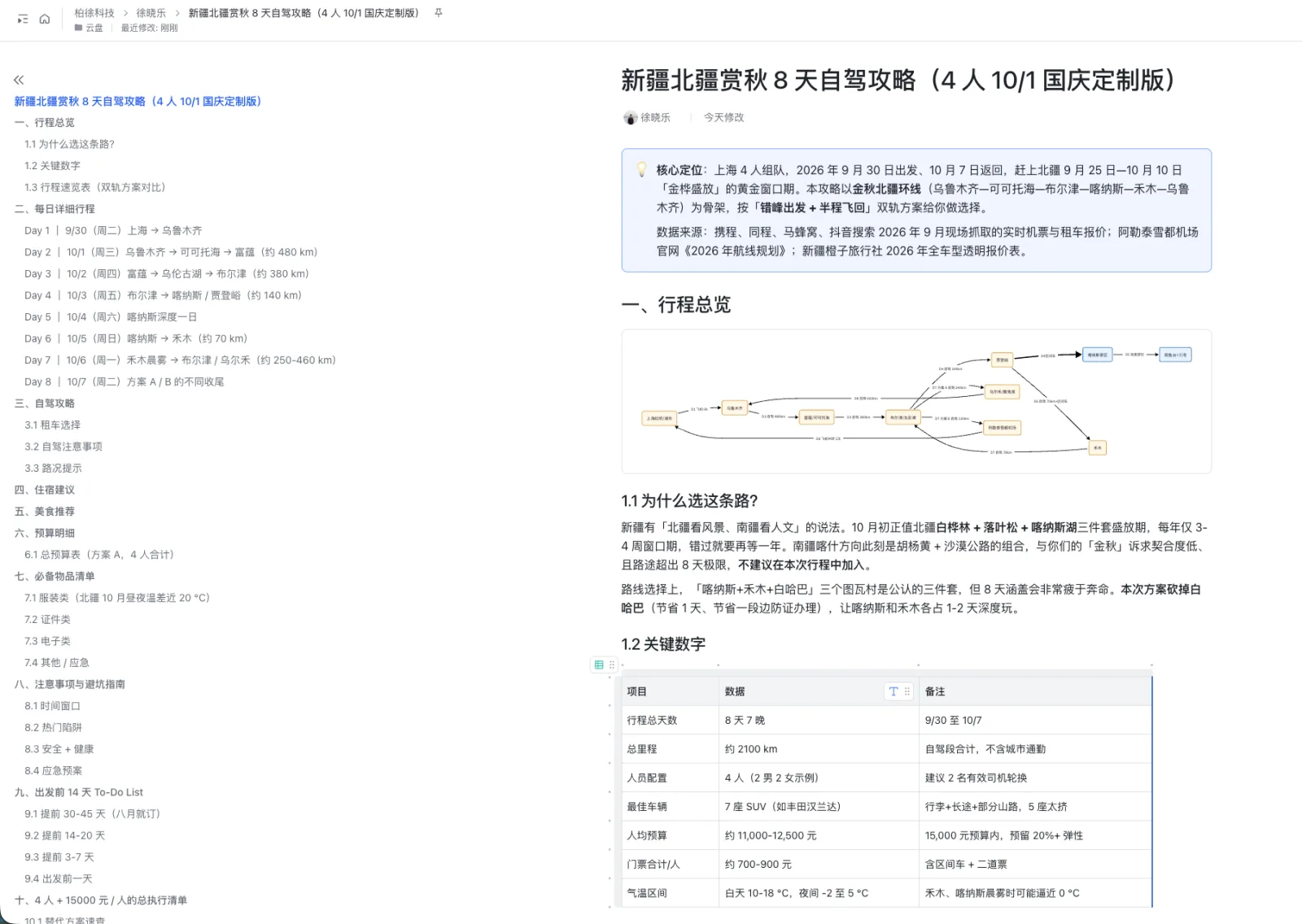Click table cell 约 2100 km
This screenshot has width=1302, height=924.
819,749
